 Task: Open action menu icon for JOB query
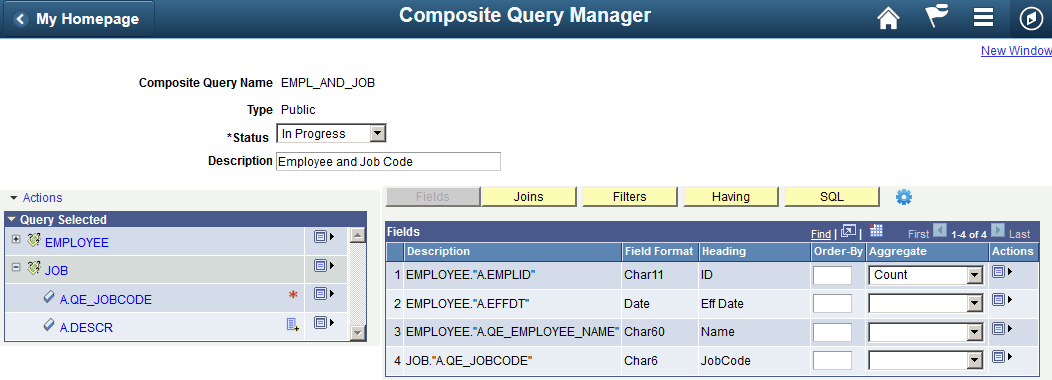click(324, 266)
